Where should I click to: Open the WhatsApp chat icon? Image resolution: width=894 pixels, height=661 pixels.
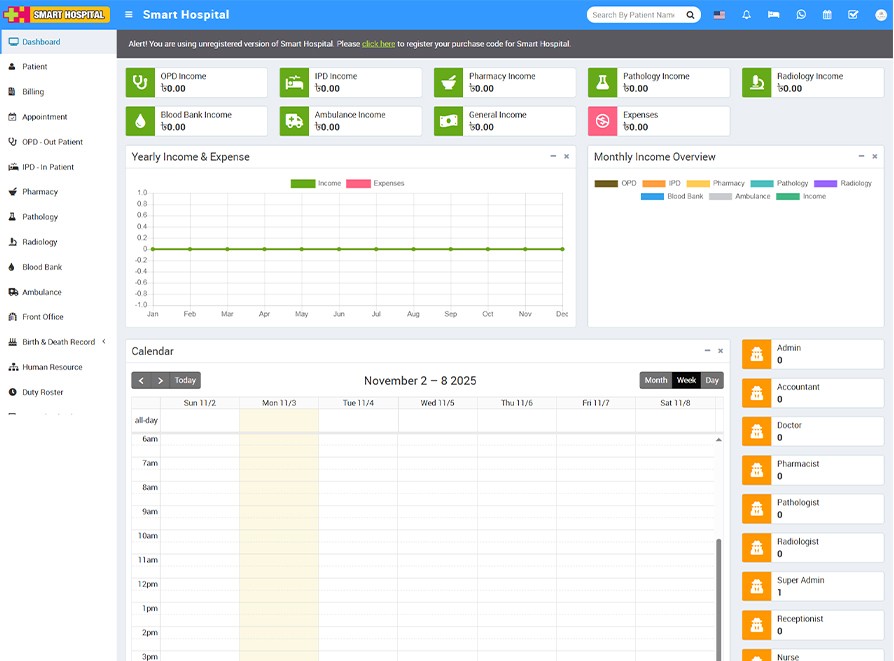[x=800, y=15]
